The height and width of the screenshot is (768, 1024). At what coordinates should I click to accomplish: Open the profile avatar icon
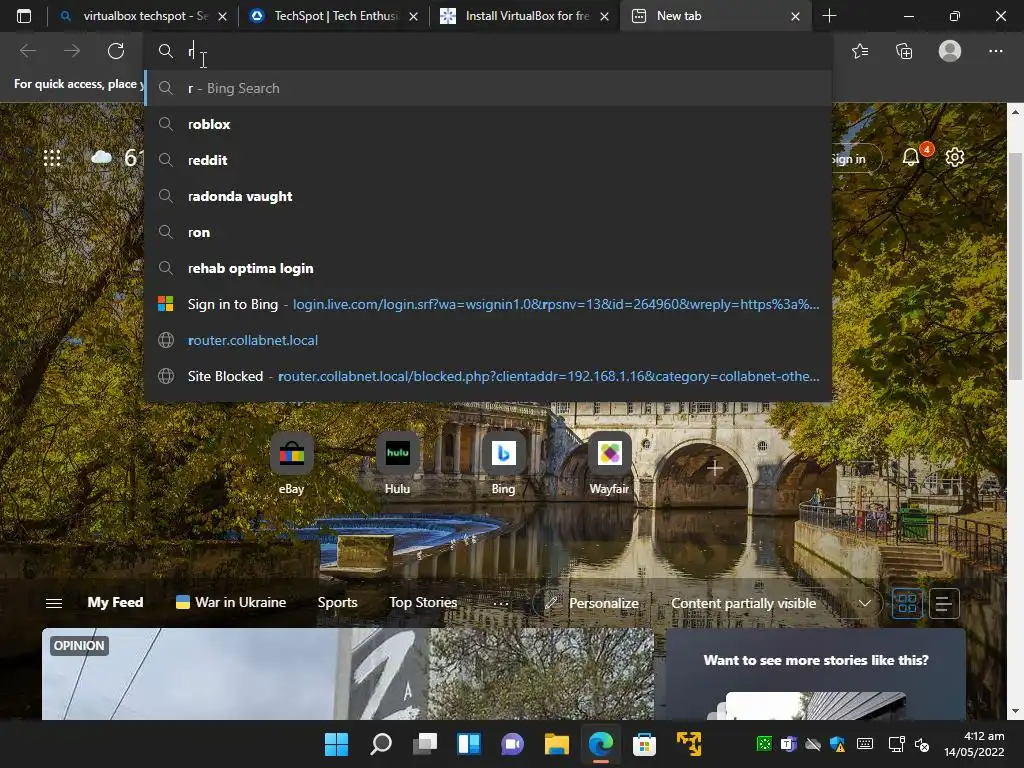(x=950, y=51)
